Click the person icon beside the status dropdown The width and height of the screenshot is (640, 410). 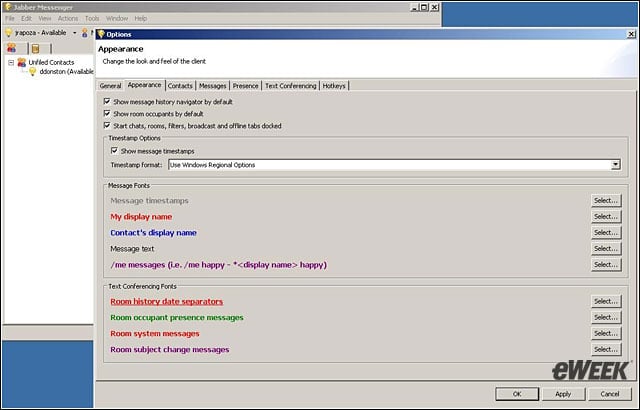tap(84, 33)
